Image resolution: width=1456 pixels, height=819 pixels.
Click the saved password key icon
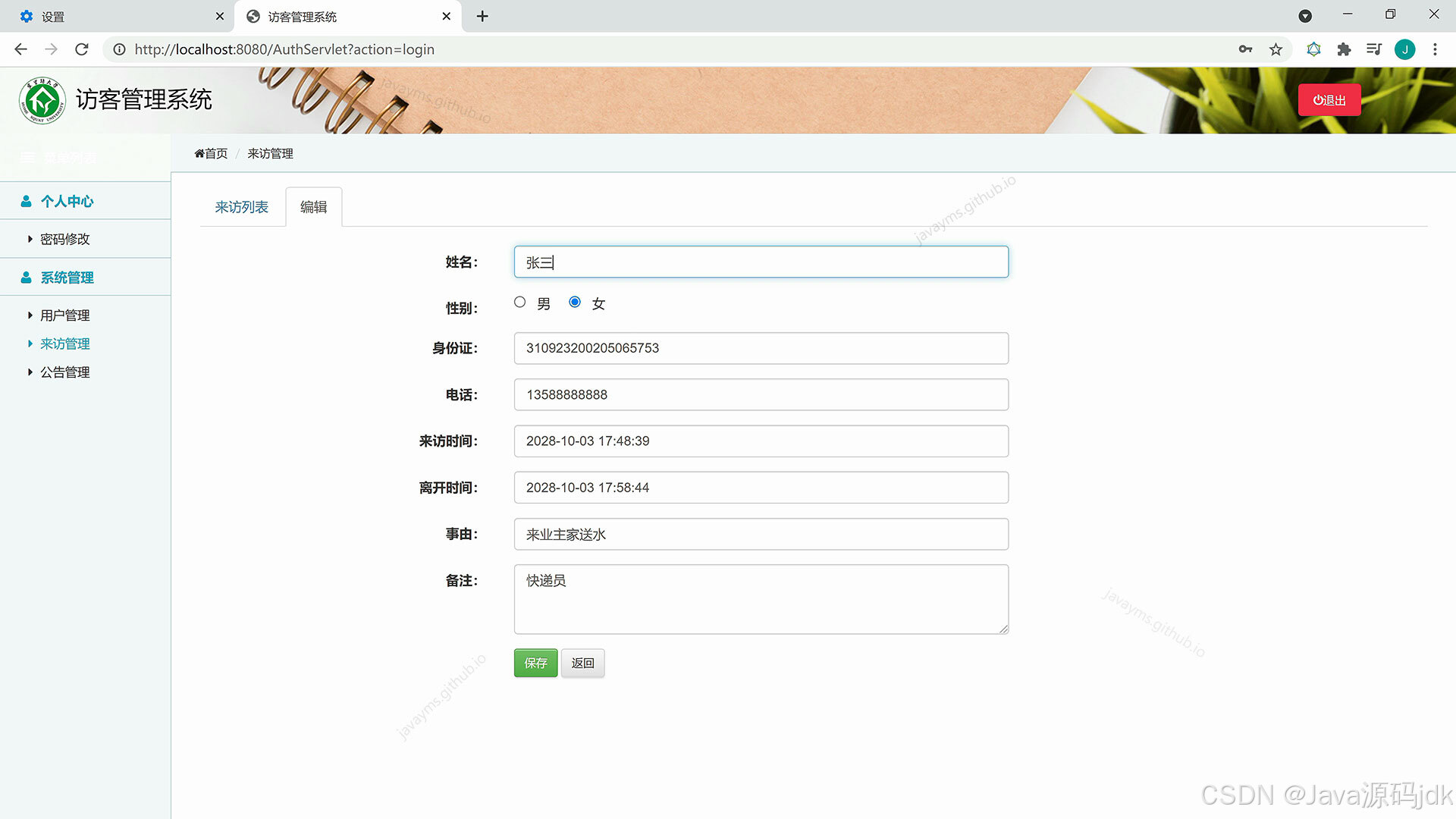click(x=1245, y=49)
